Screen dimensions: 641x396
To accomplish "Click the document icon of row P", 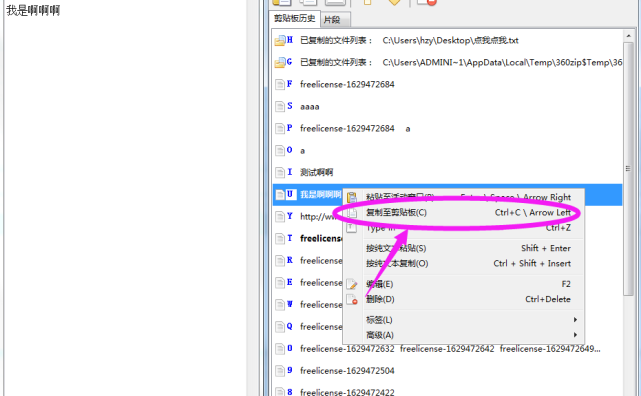I will [x=280, y=129].
